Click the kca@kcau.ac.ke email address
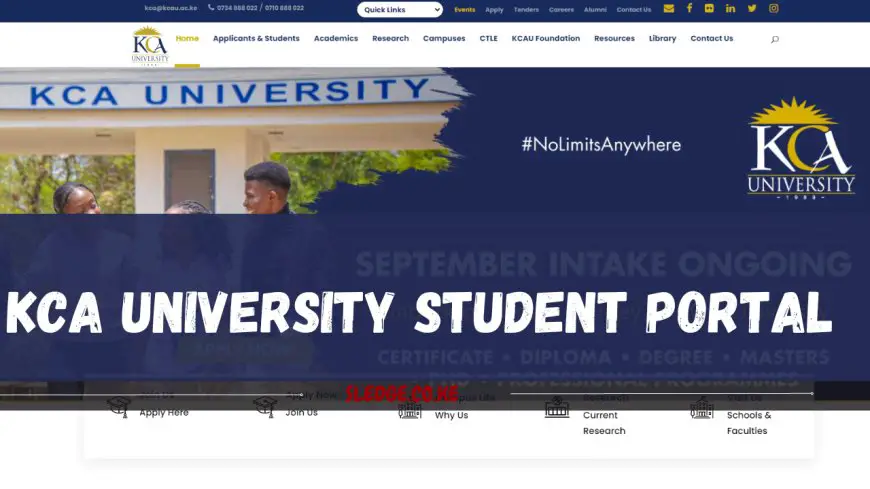This screenshot has height=489, width=870. coord(171,8)
